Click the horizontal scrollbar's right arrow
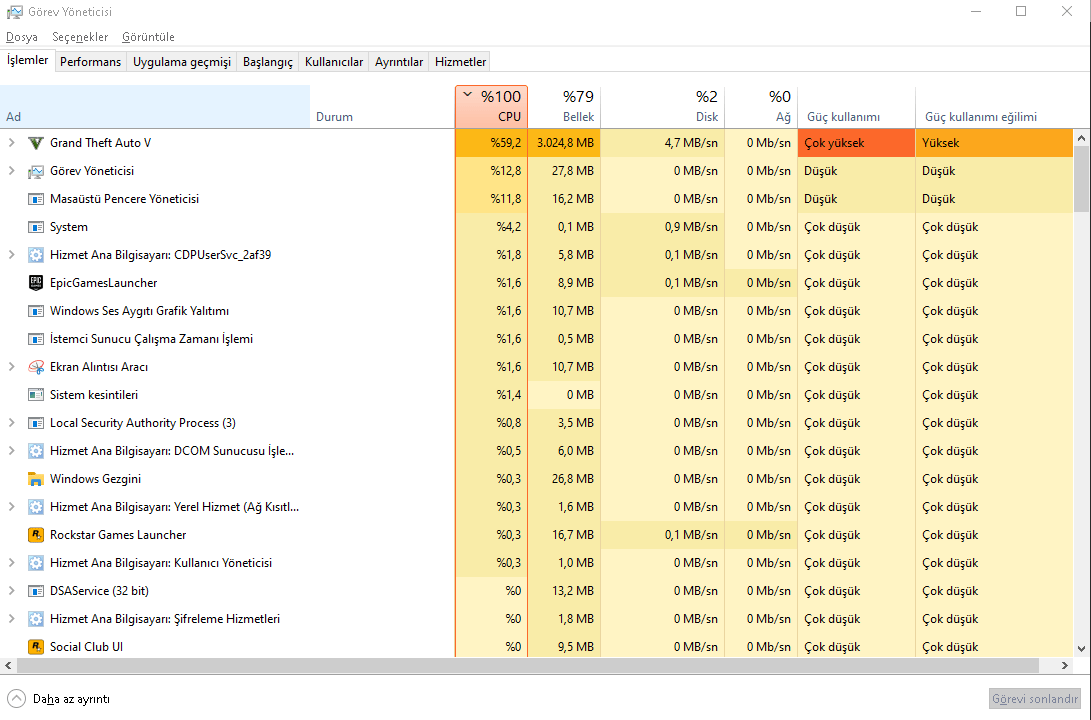This screenshot has height=720, width=1091. tap(1066, 665)
